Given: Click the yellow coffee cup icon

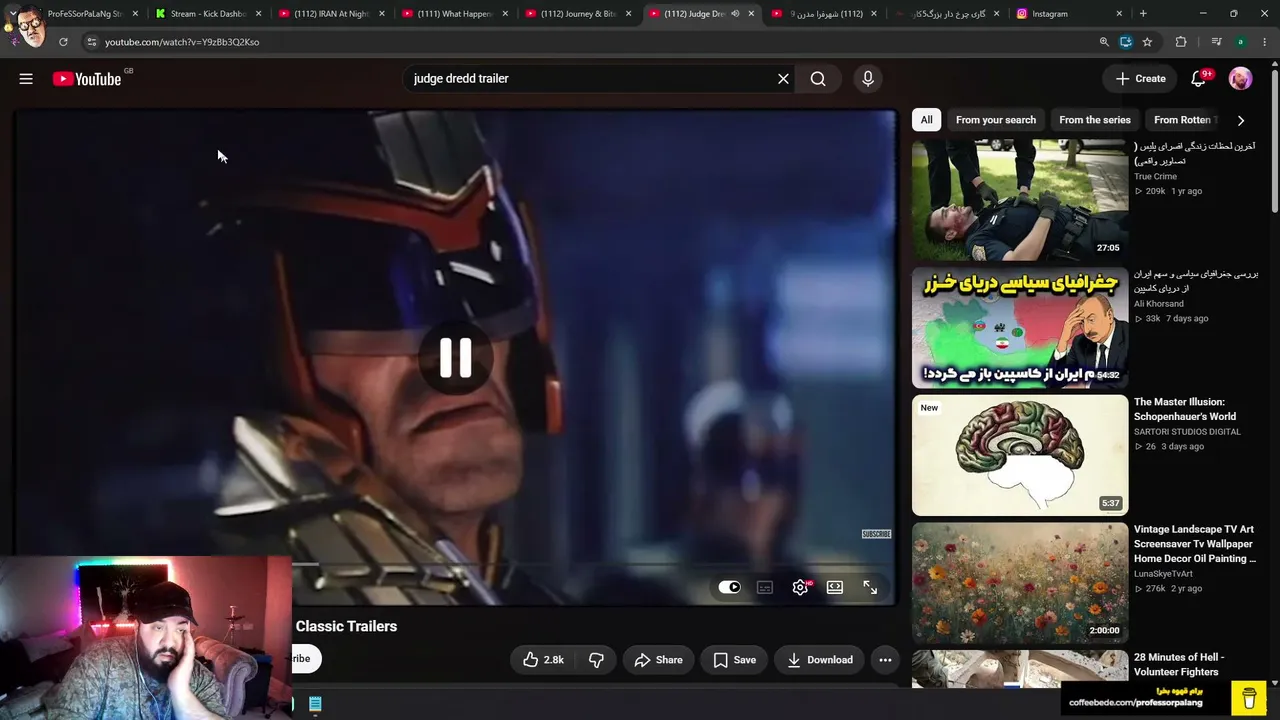Looking at the screenshot, I should point(1249,697).
